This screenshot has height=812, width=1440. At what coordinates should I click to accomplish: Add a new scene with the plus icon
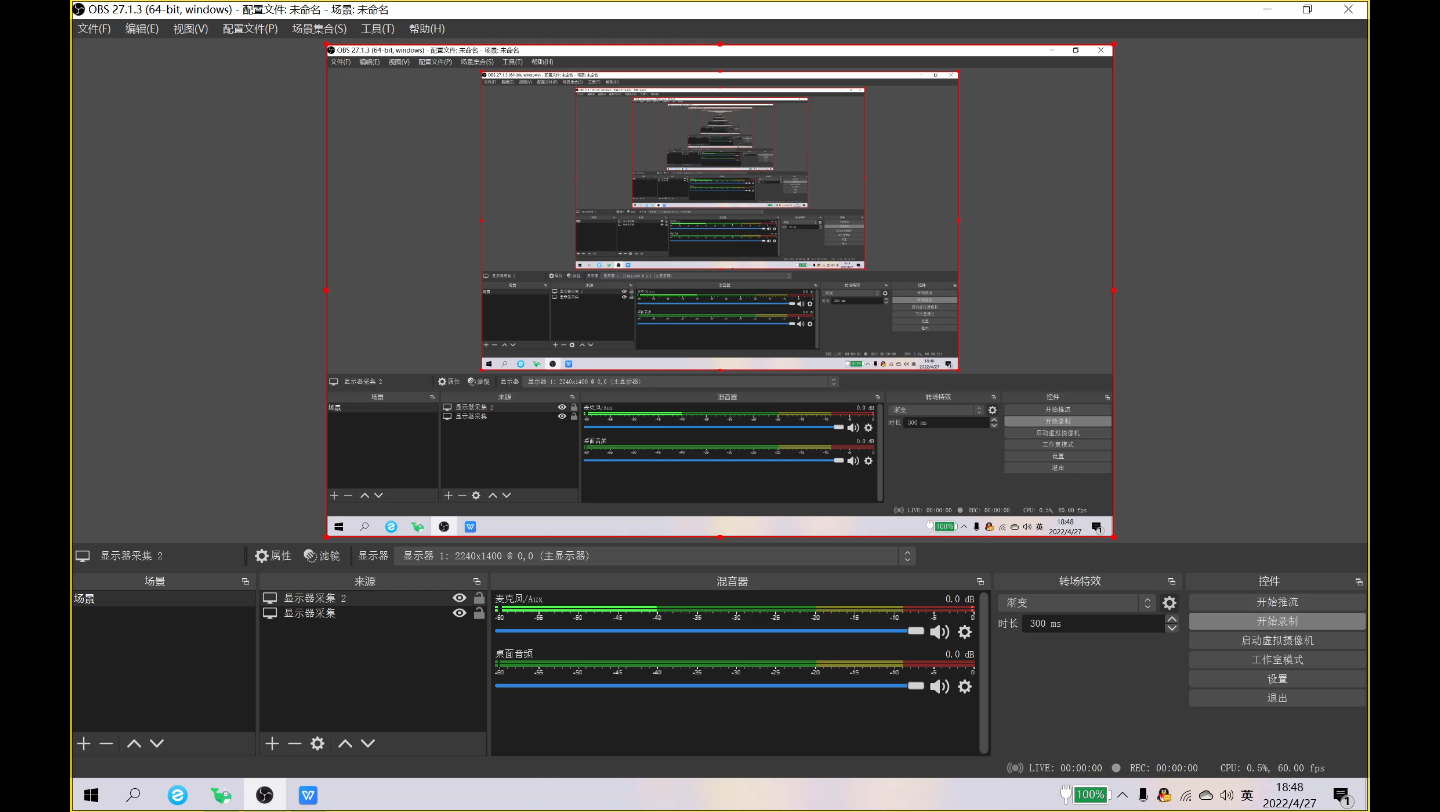point(84,744)
